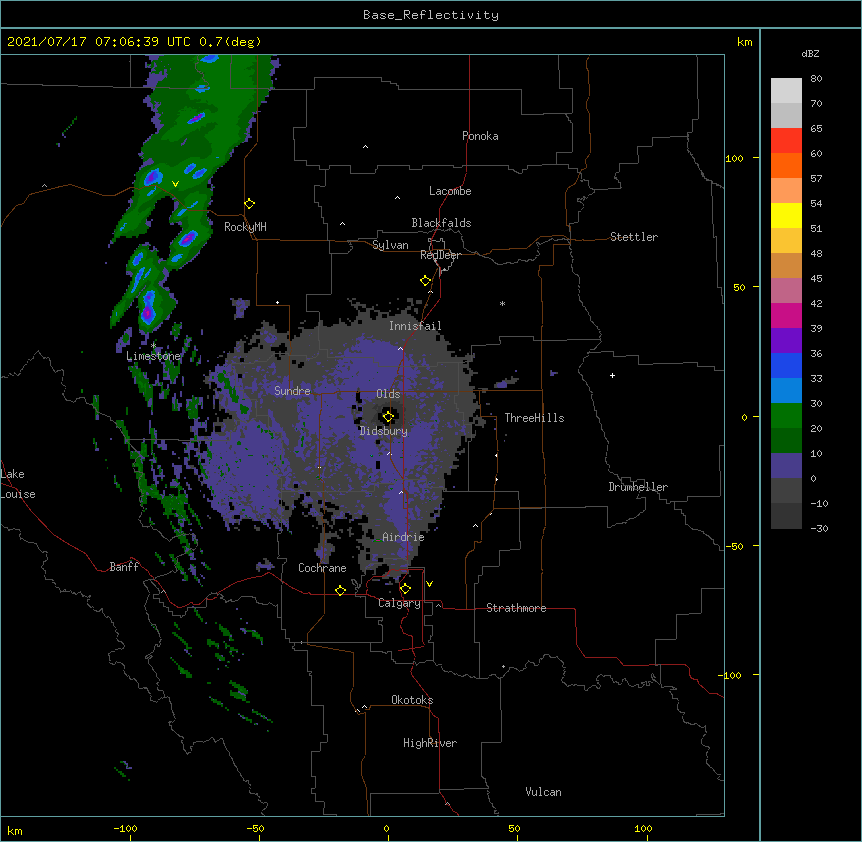Click the dBZ legend heading

point(810,53)
